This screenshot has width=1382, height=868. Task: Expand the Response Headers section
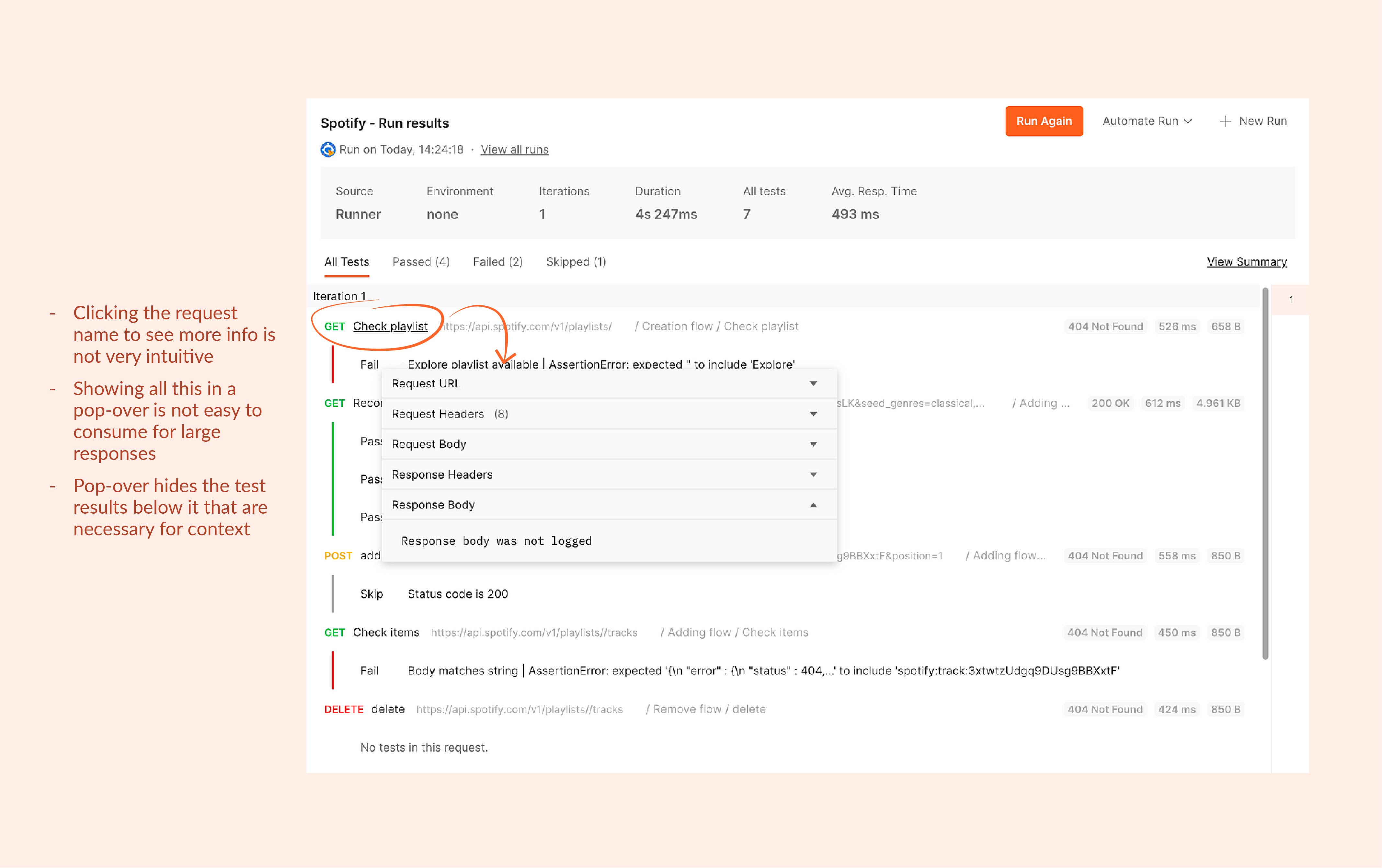(x=609, y=475)
